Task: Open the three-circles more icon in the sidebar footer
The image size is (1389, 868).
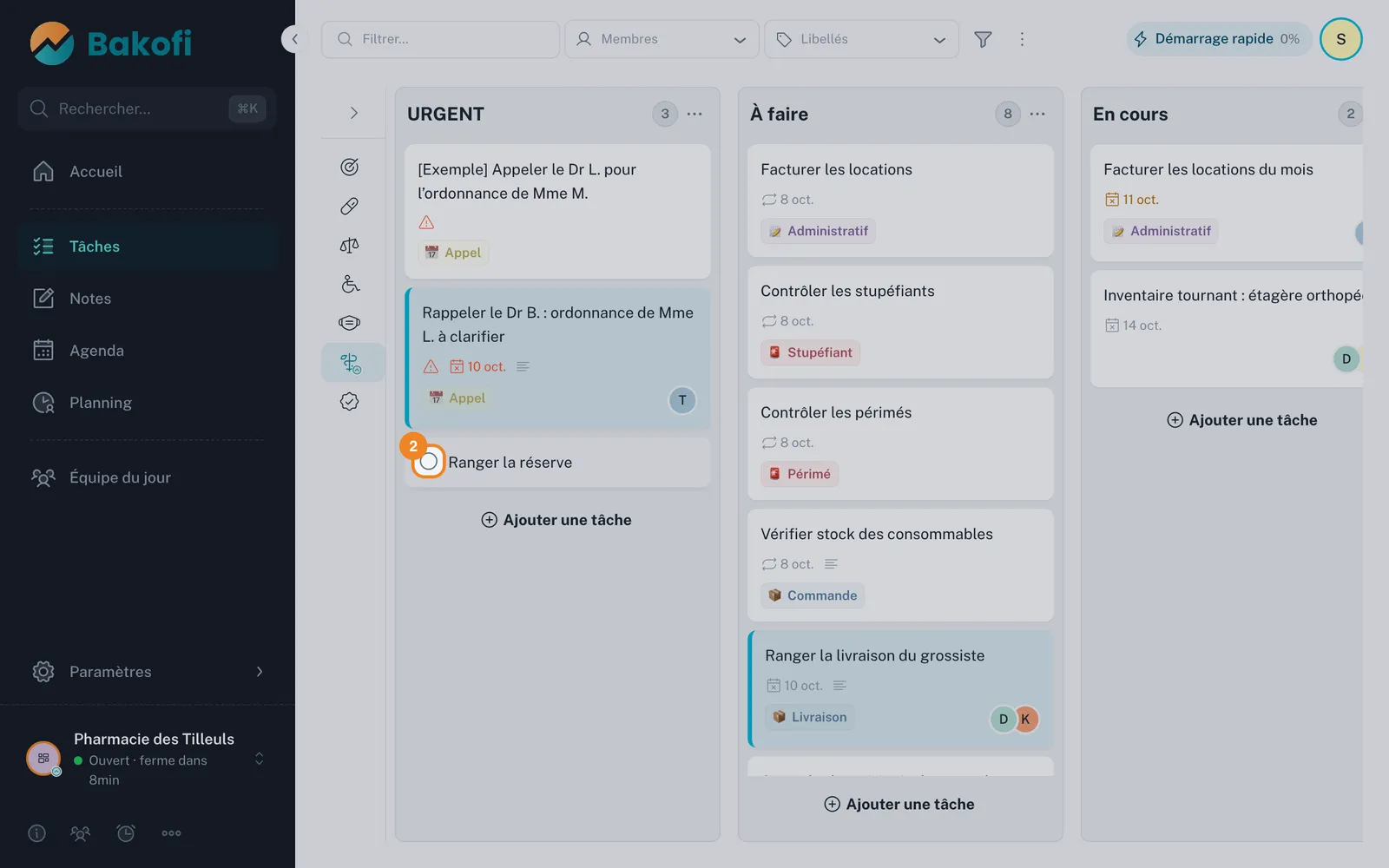Action: pyautogui.click(x=171, y=833)
